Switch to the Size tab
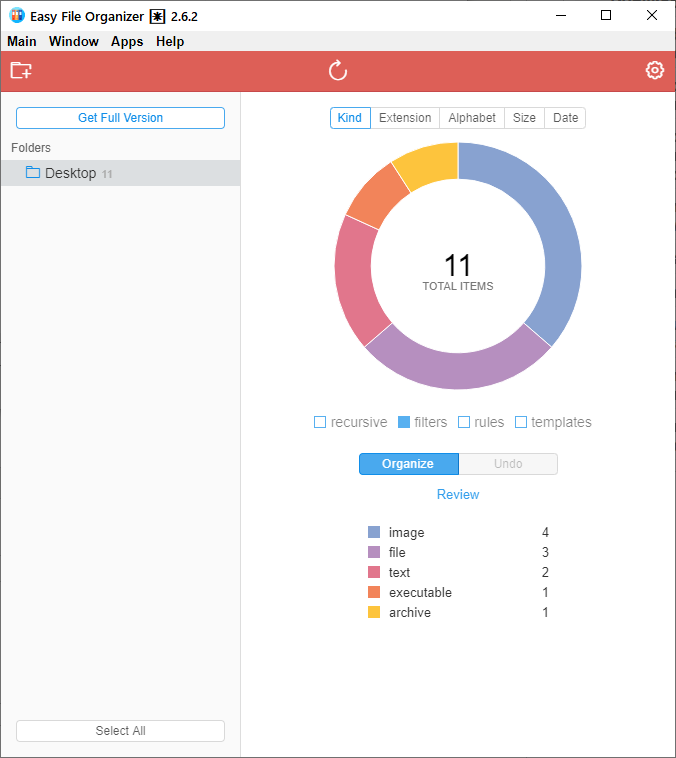Screen dimensions: 676x758 524,118
